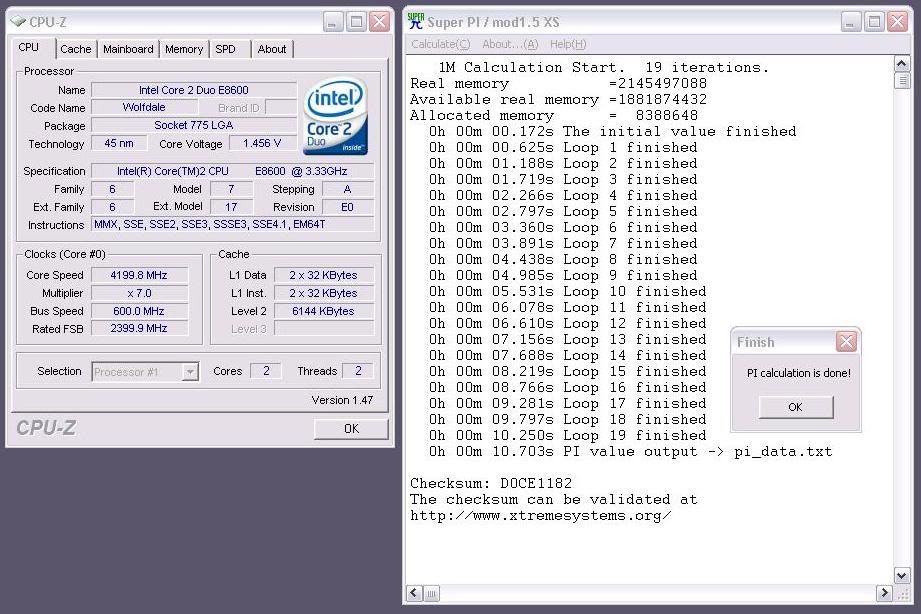This screenshot has height=614, width=921.
Task: Click the Stepping value A
Action: coord(347,189)
